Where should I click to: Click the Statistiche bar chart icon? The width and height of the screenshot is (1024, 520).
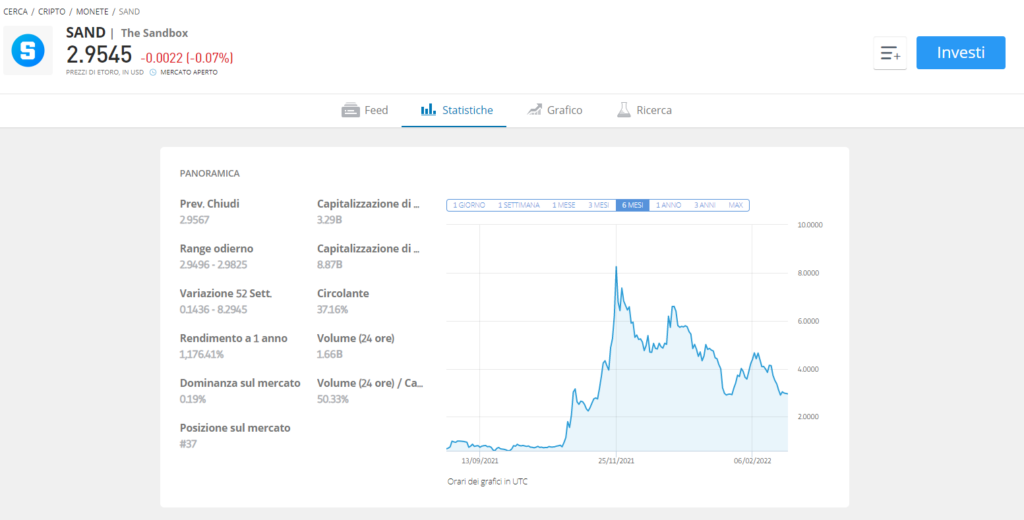(428, 110)
